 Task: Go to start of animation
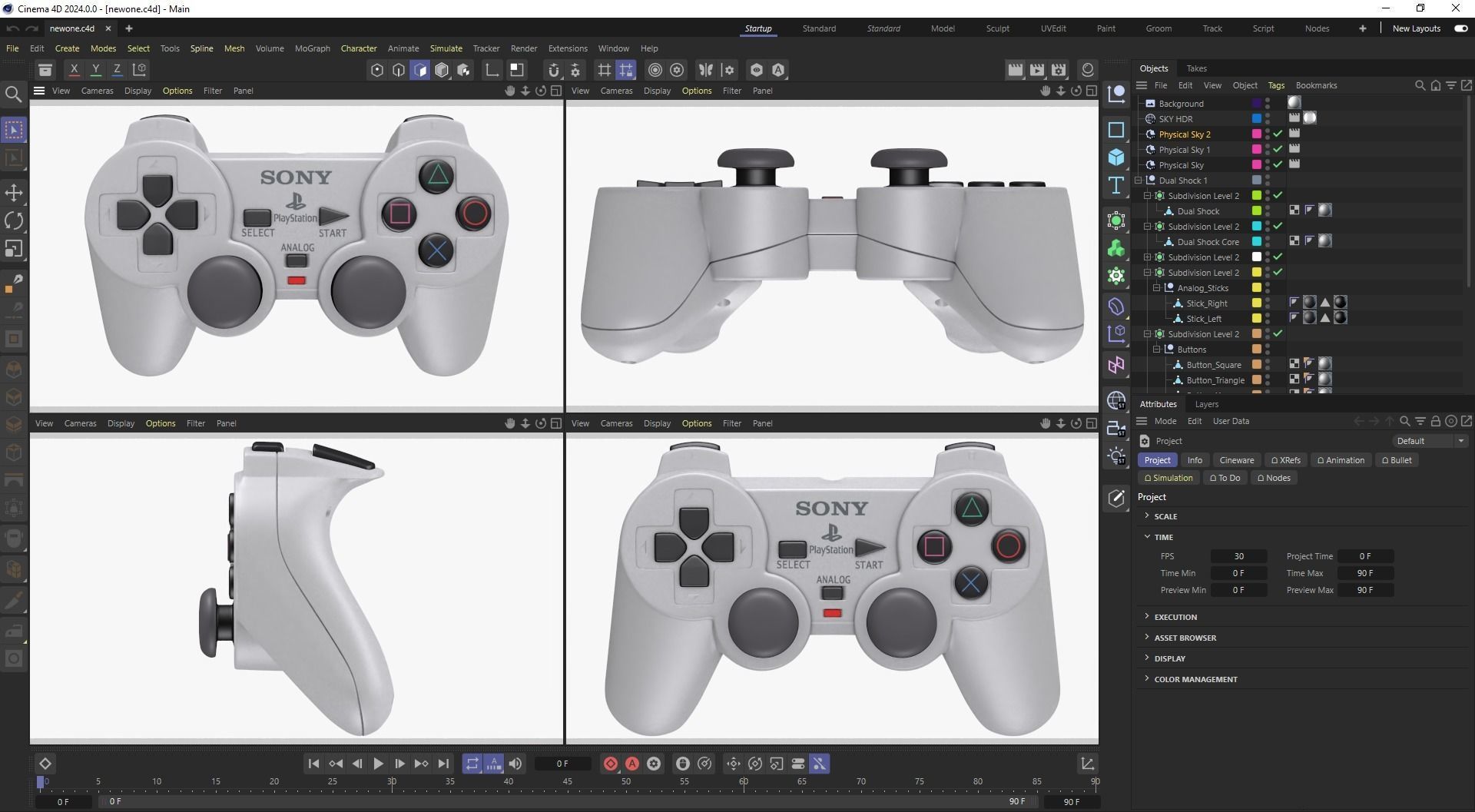point(313,764)
